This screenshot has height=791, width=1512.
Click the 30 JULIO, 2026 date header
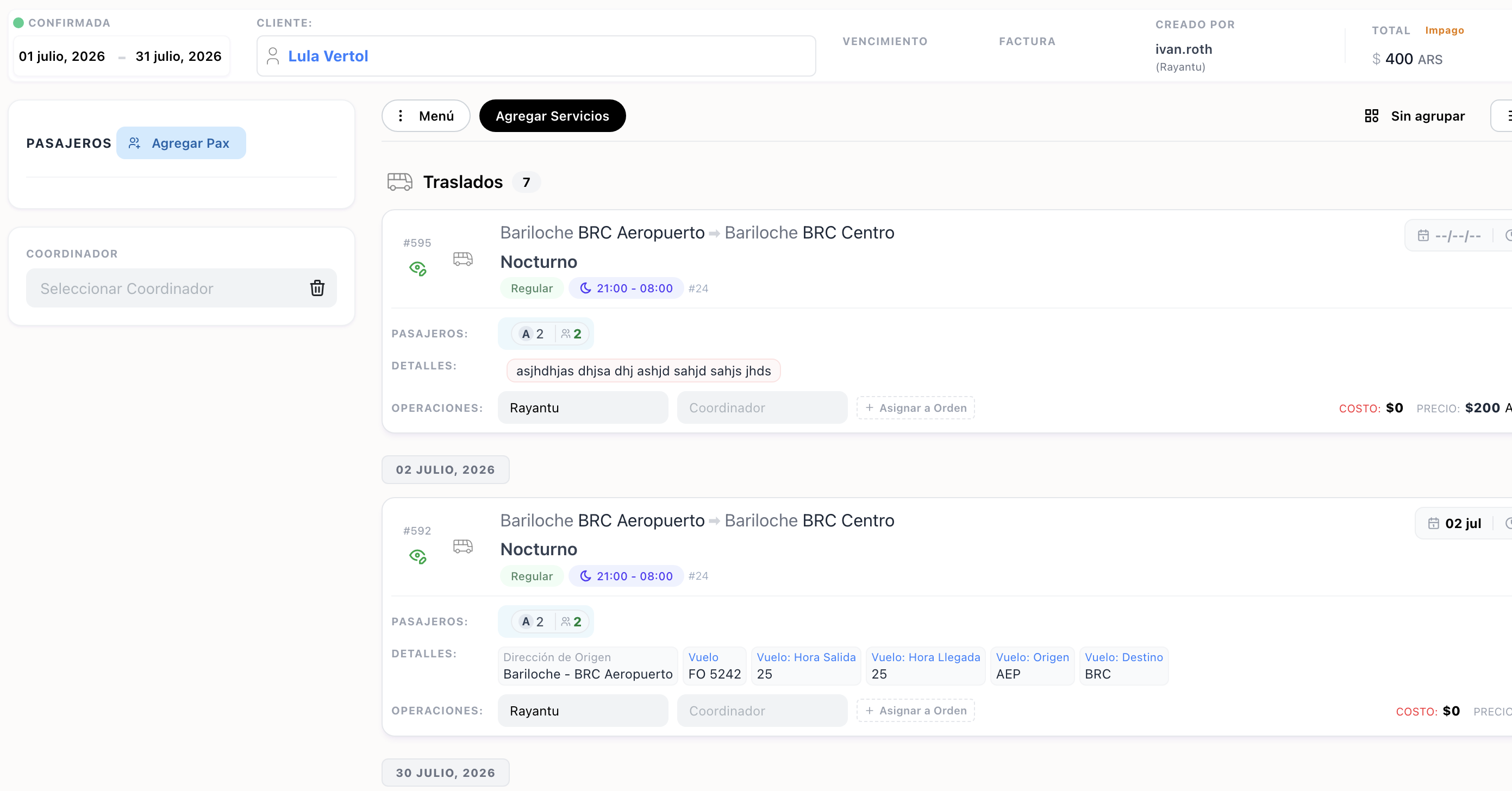click(x=446, y=773)
